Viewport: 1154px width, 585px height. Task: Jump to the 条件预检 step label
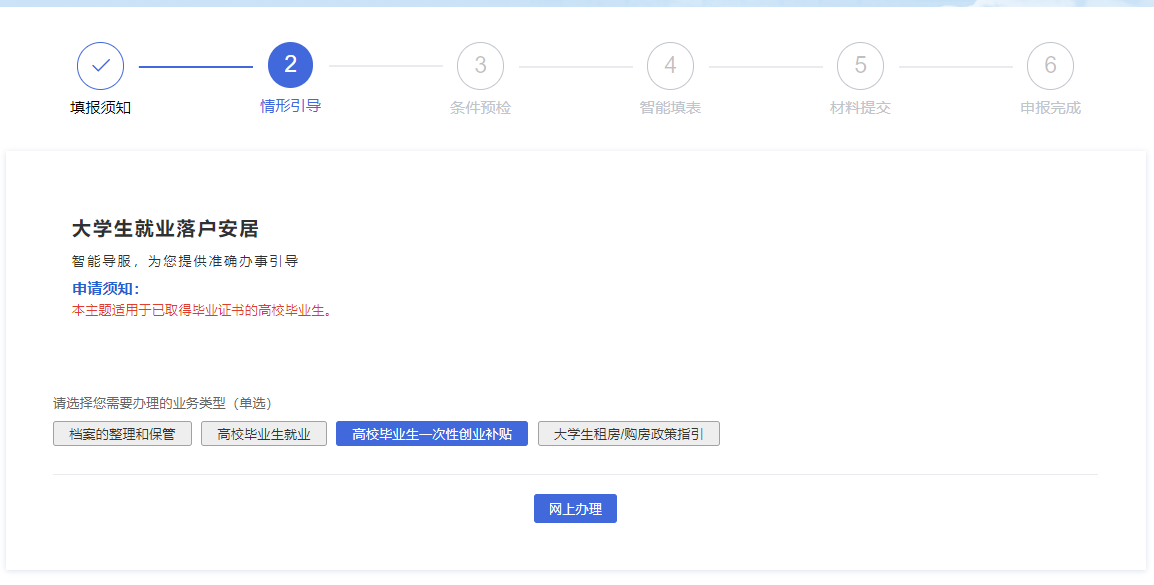coord(480,108)
